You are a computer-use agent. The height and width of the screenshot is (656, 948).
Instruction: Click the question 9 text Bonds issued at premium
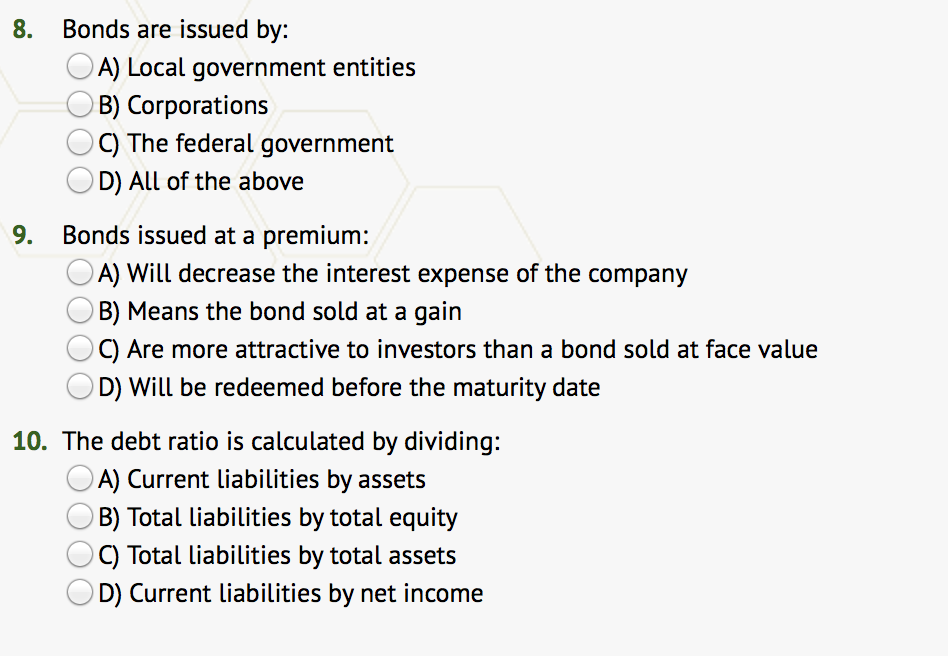click(215, 236)
